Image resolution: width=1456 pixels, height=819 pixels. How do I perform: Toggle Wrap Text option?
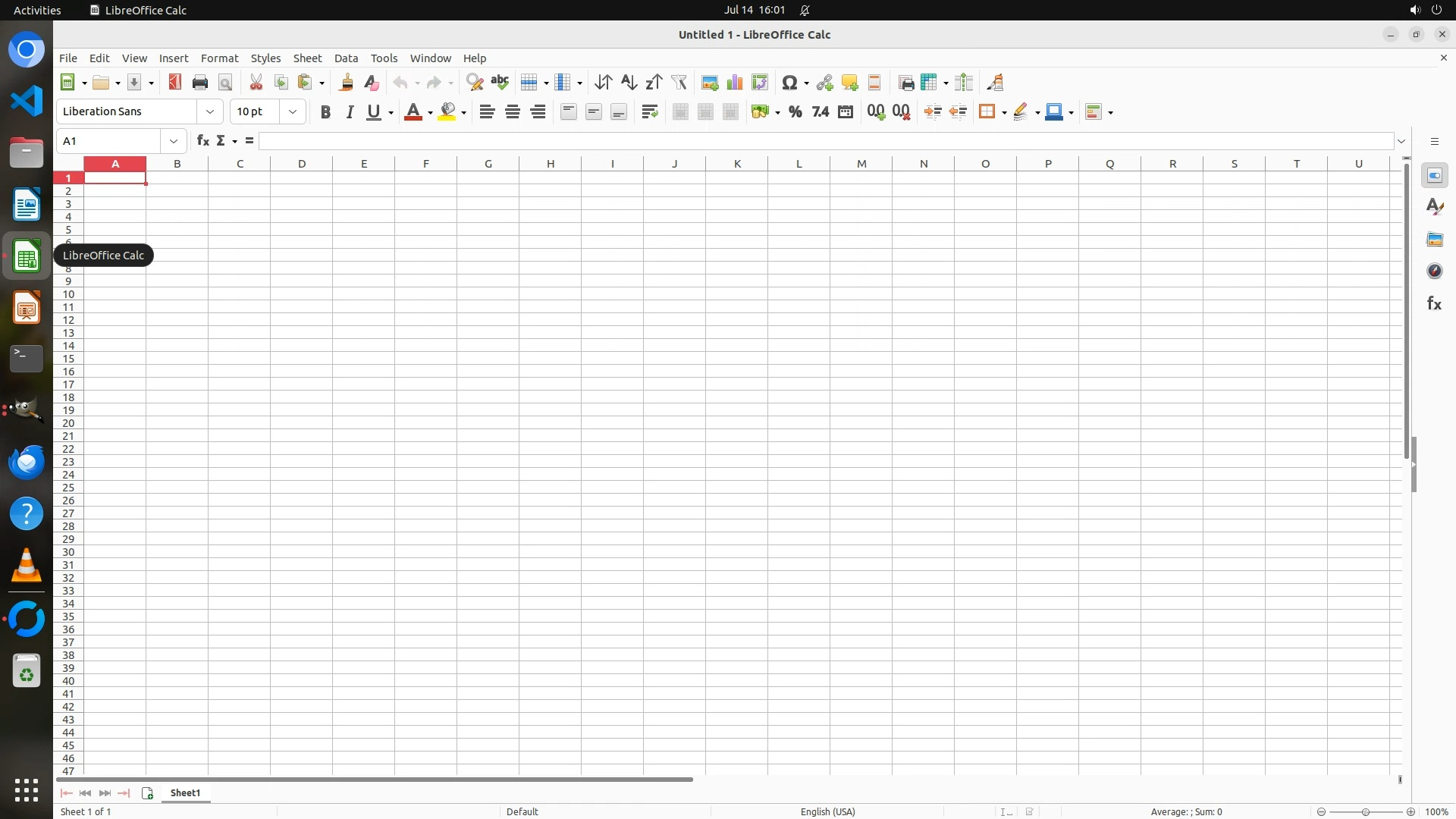click(x=649, y=112)
